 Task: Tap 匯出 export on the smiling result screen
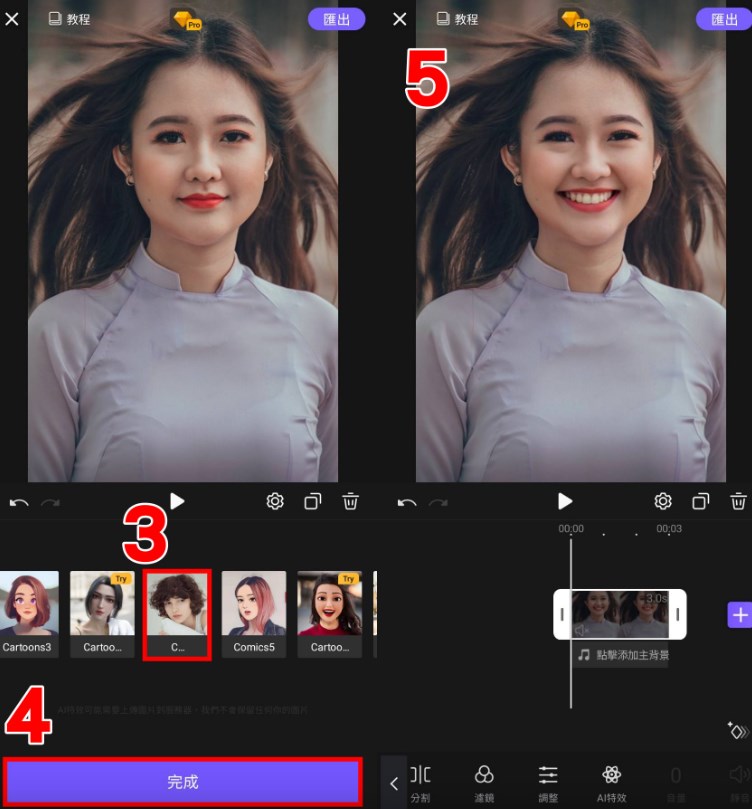tap(724, 19)
